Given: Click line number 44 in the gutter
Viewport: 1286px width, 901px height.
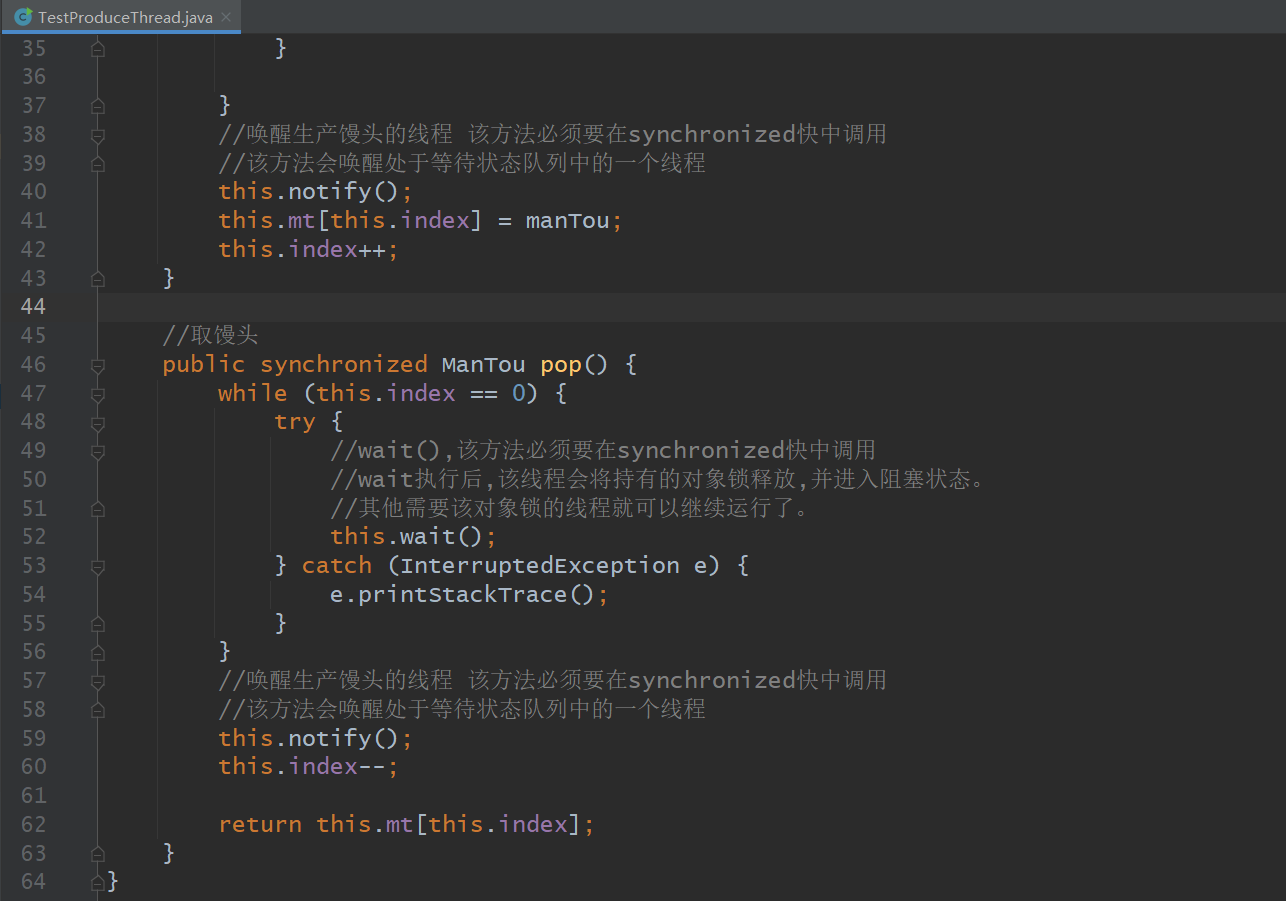Looking at the screenshot, I should tap(33, 307).
